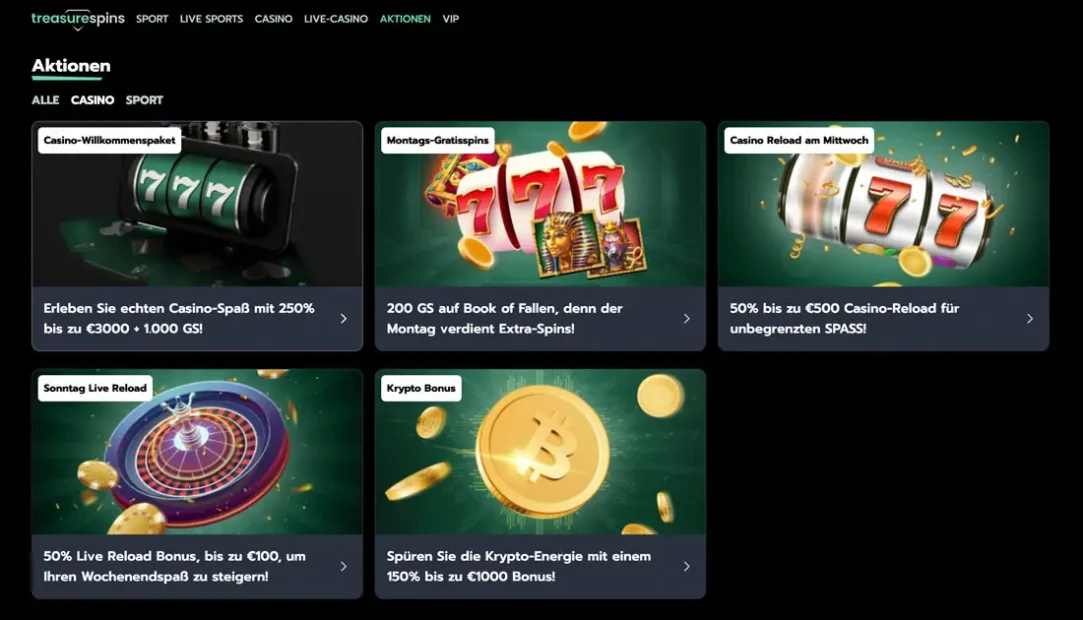Open the CASINO top navigation item
The image size is (1083, 620).
pyautogui.click(x=274, y=19)
